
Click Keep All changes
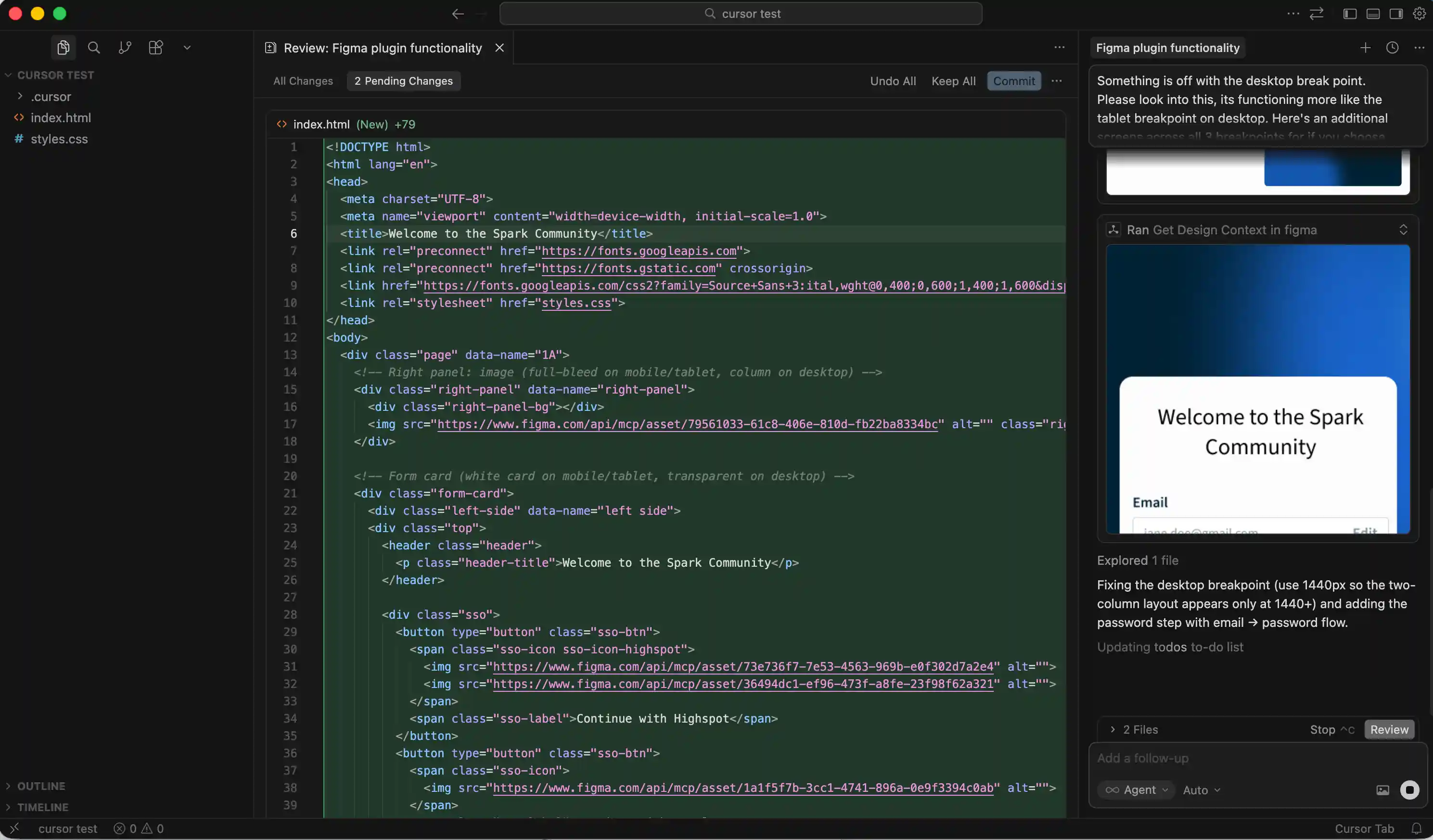[953, 81]
